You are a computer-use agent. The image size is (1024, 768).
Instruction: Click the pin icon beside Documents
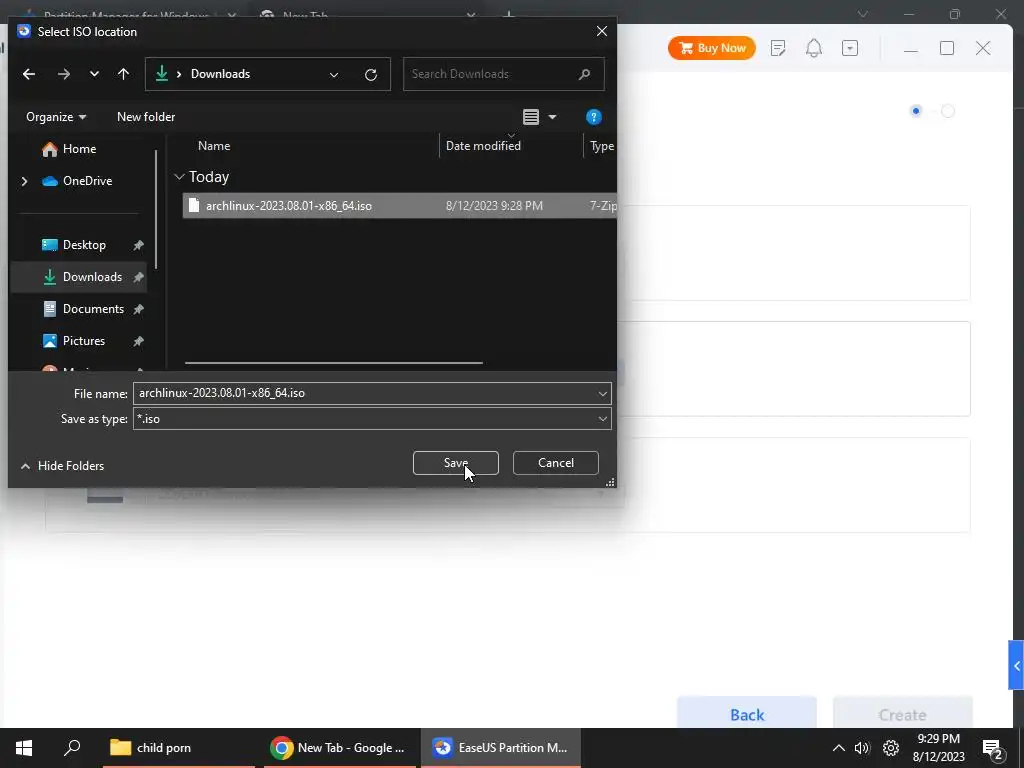138,309
